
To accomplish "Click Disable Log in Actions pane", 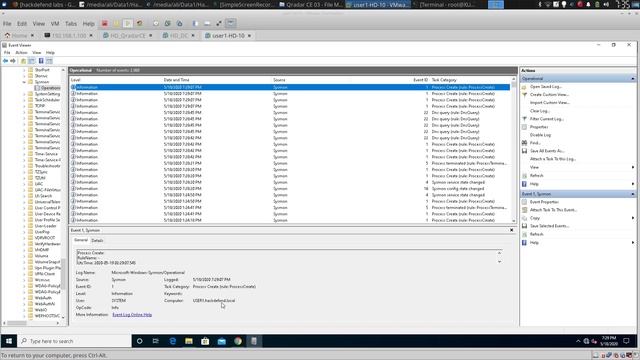I will (540, 135).
